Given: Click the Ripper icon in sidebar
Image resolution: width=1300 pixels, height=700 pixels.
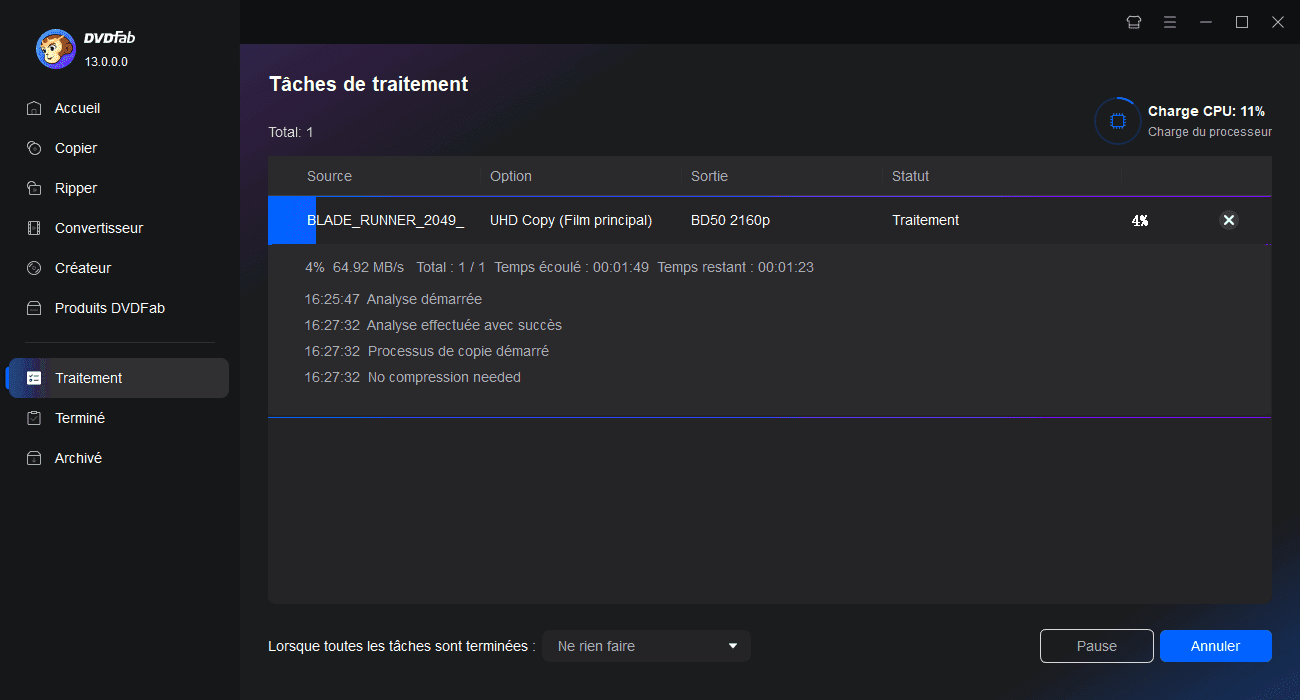Looking at the screenshot, I should point(34,188).
